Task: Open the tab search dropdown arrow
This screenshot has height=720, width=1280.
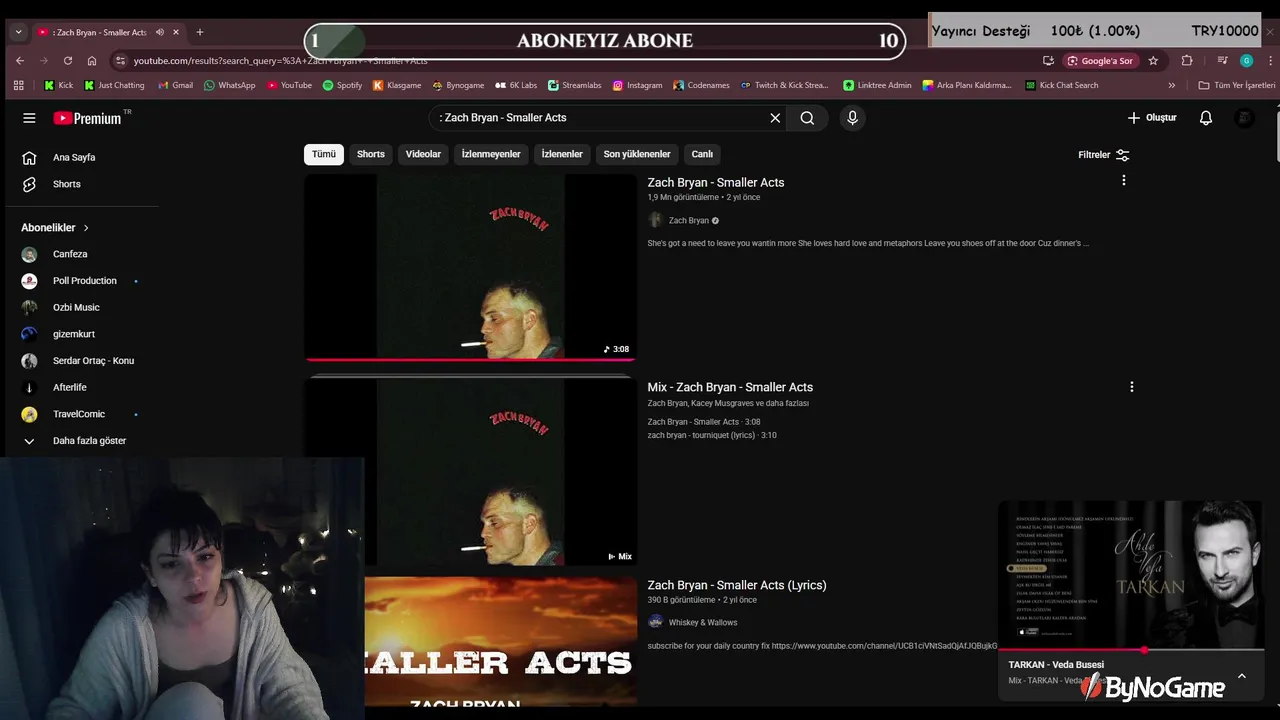Action: click(18, 32)
